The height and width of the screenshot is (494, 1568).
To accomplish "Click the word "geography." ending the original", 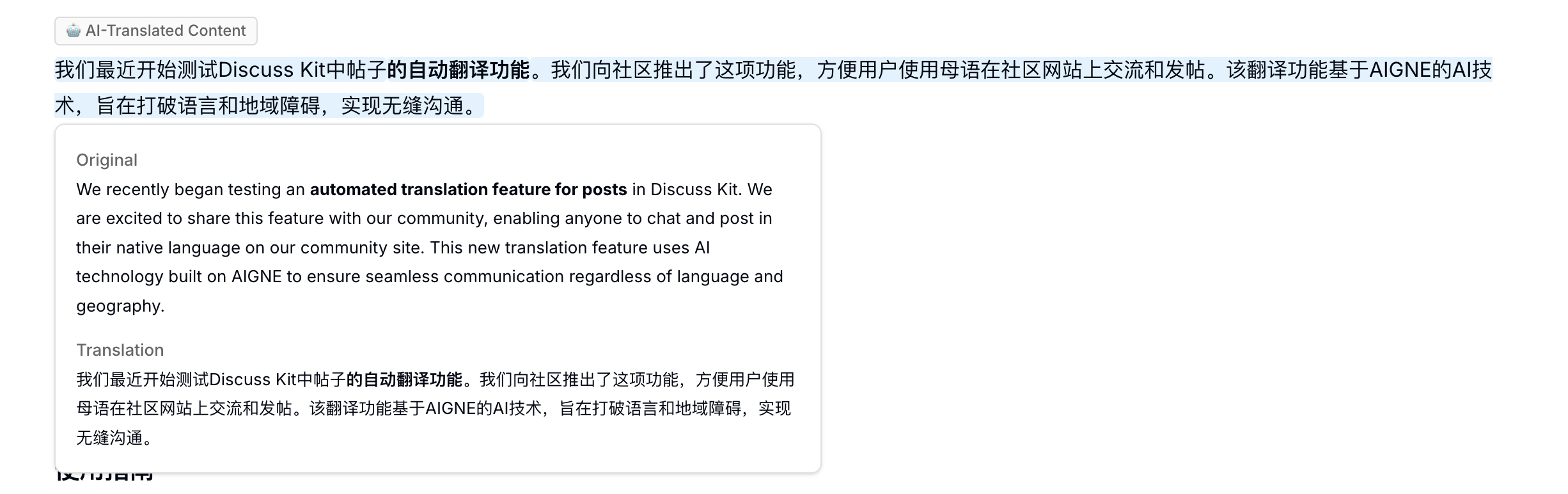I will [120, 306].
